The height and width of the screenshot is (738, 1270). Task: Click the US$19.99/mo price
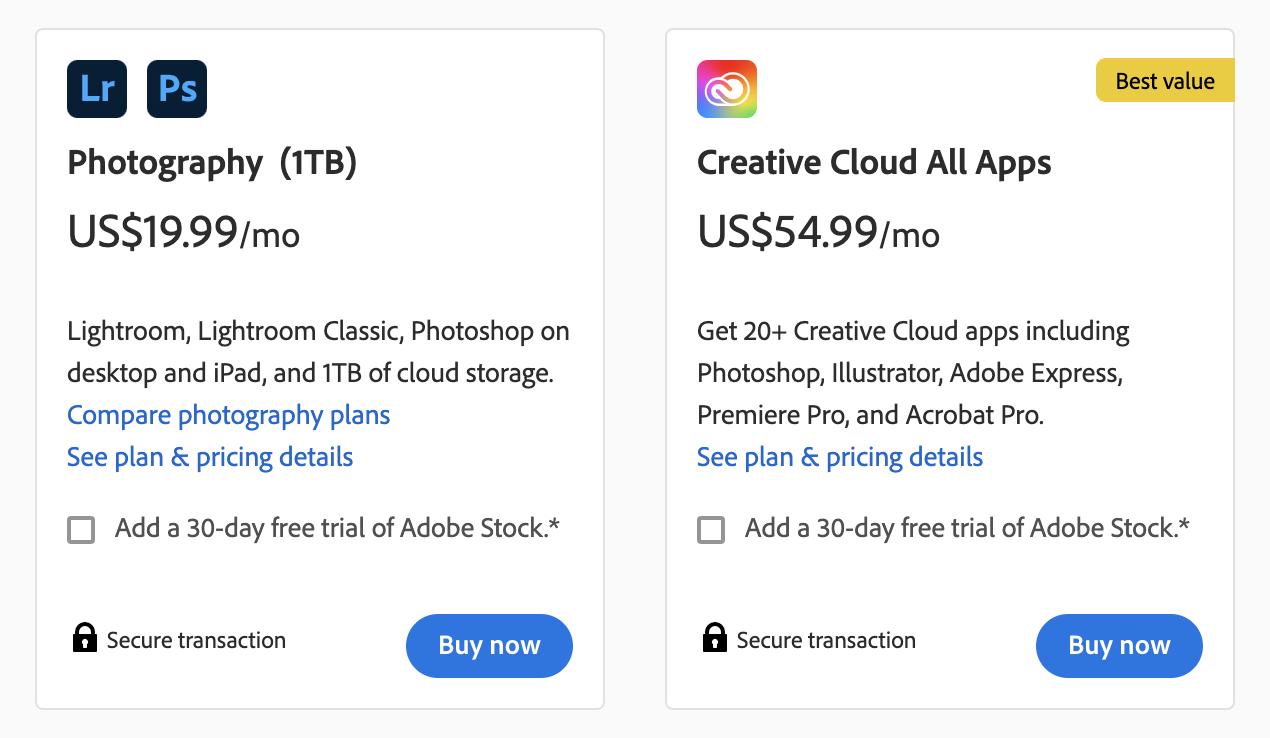(x=184, y=233)
